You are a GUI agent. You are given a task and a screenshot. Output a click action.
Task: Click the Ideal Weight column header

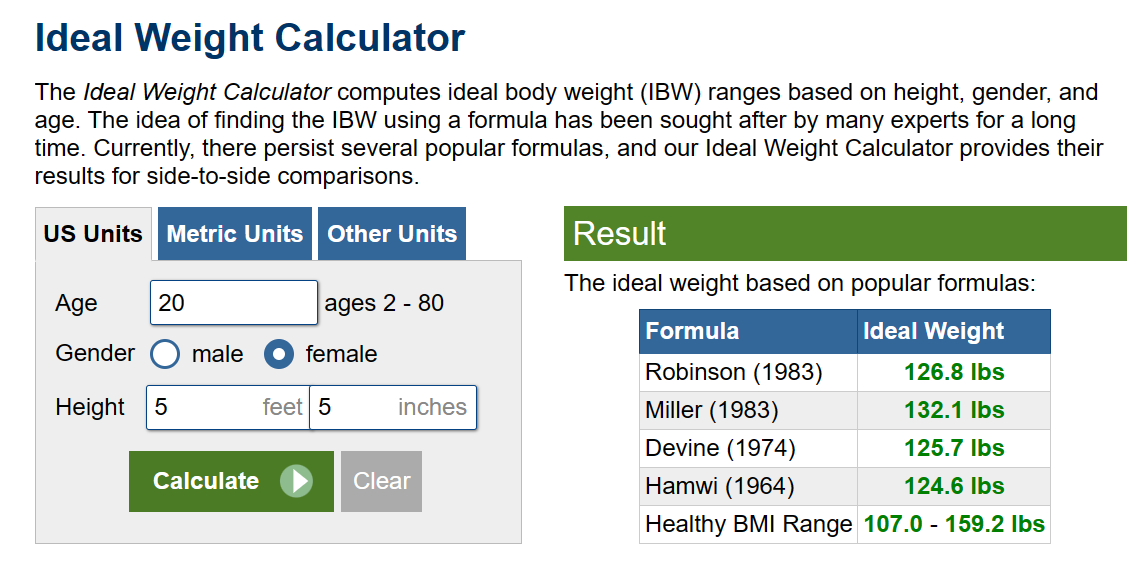point(933,332)
